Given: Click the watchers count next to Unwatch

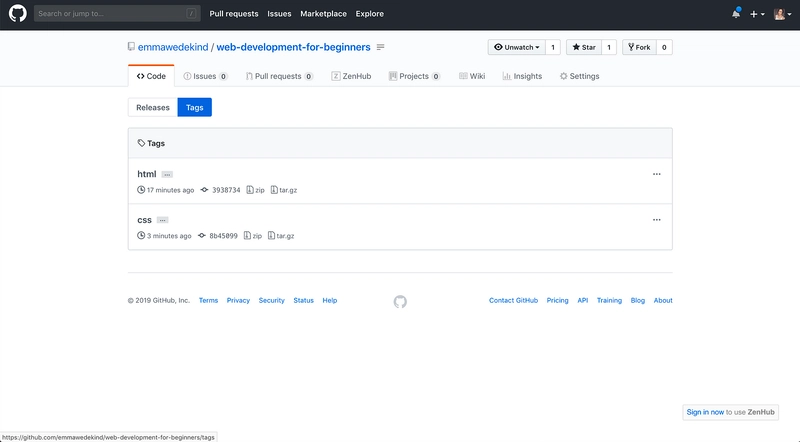Looking at the screenshot, I should pos(553,47).
